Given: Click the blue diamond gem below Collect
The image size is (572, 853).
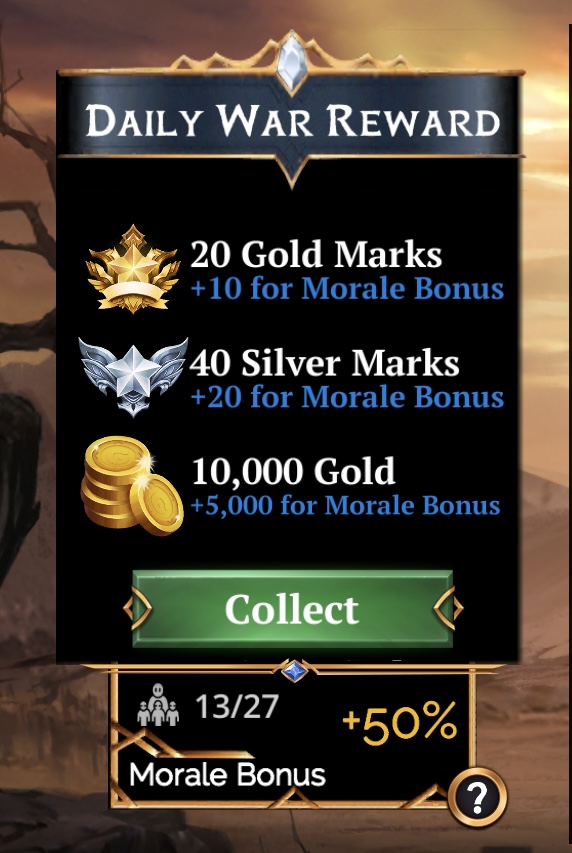Looking at the screenshot, I should click(x=294, y=671).
